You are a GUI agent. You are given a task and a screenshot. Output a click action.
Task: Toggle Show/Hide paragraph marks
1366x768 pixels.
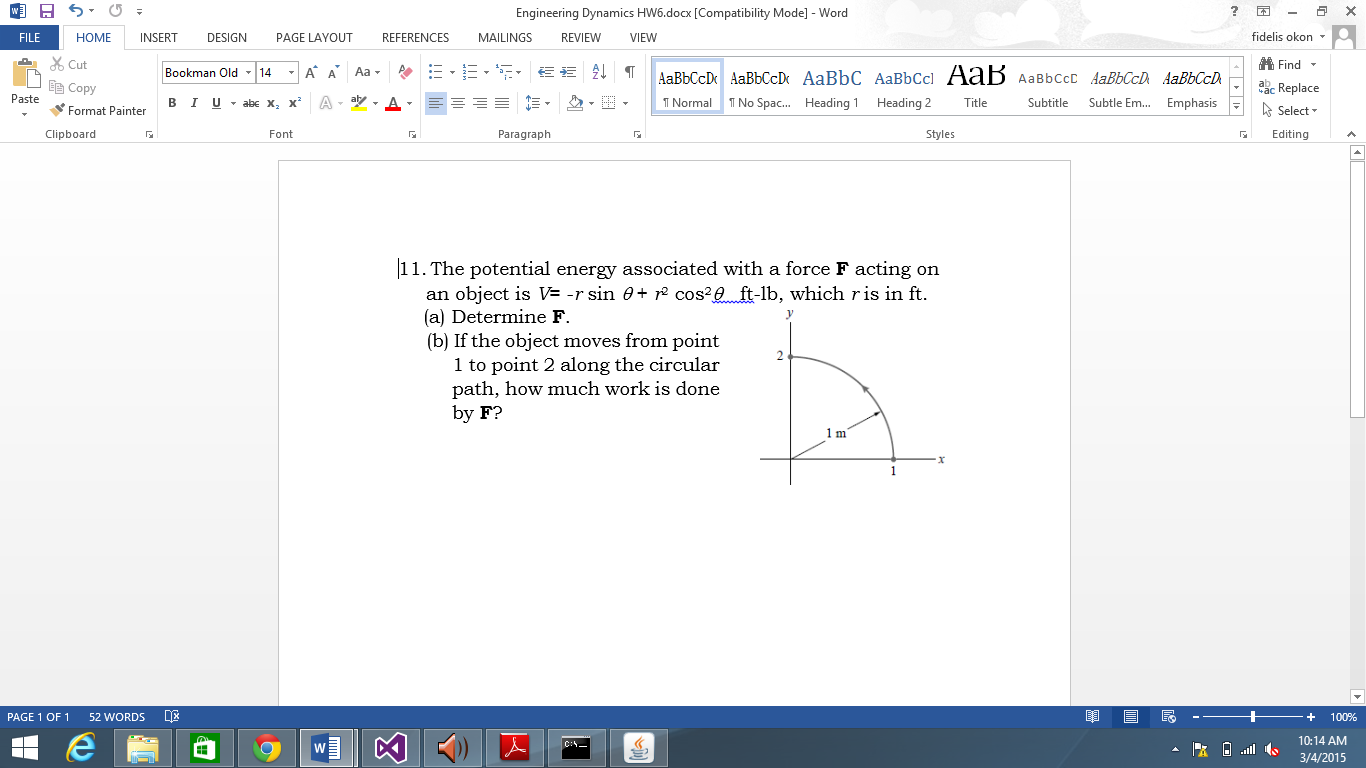629,71
